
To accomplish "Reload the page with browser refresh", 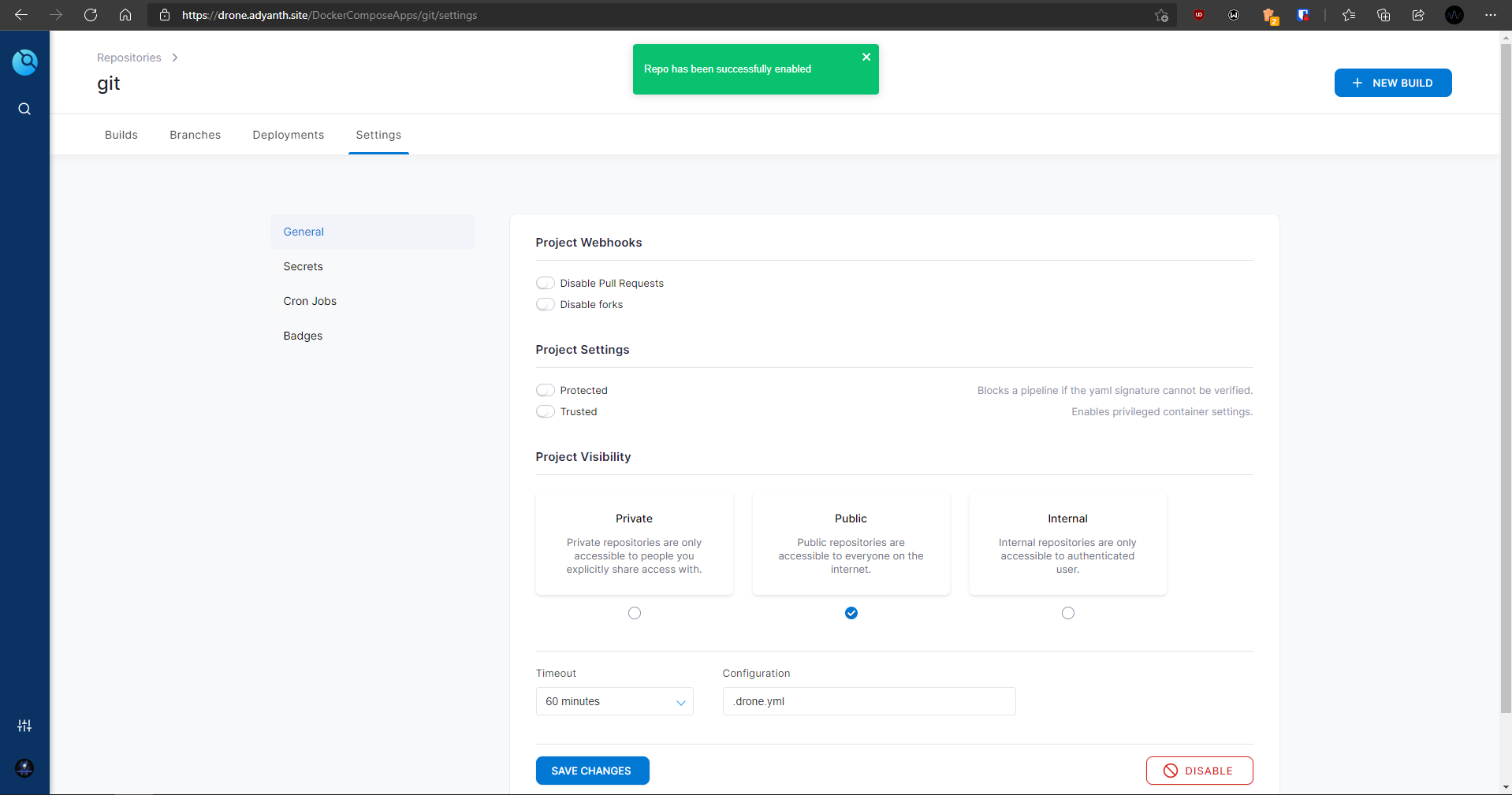I will (91, 15).
